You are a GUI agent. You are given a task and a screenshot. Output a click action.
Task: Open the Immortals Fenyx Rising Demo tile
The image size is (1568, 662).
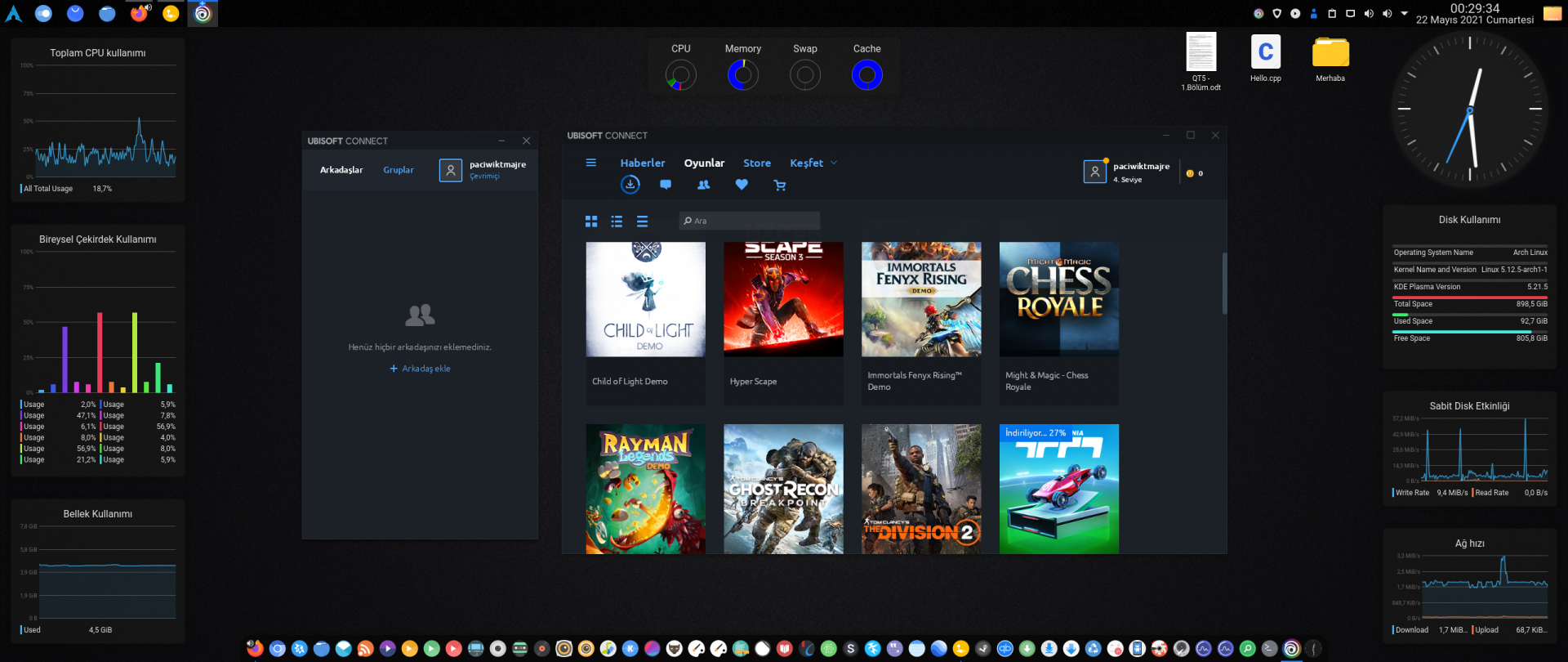(x=921, y=323)
